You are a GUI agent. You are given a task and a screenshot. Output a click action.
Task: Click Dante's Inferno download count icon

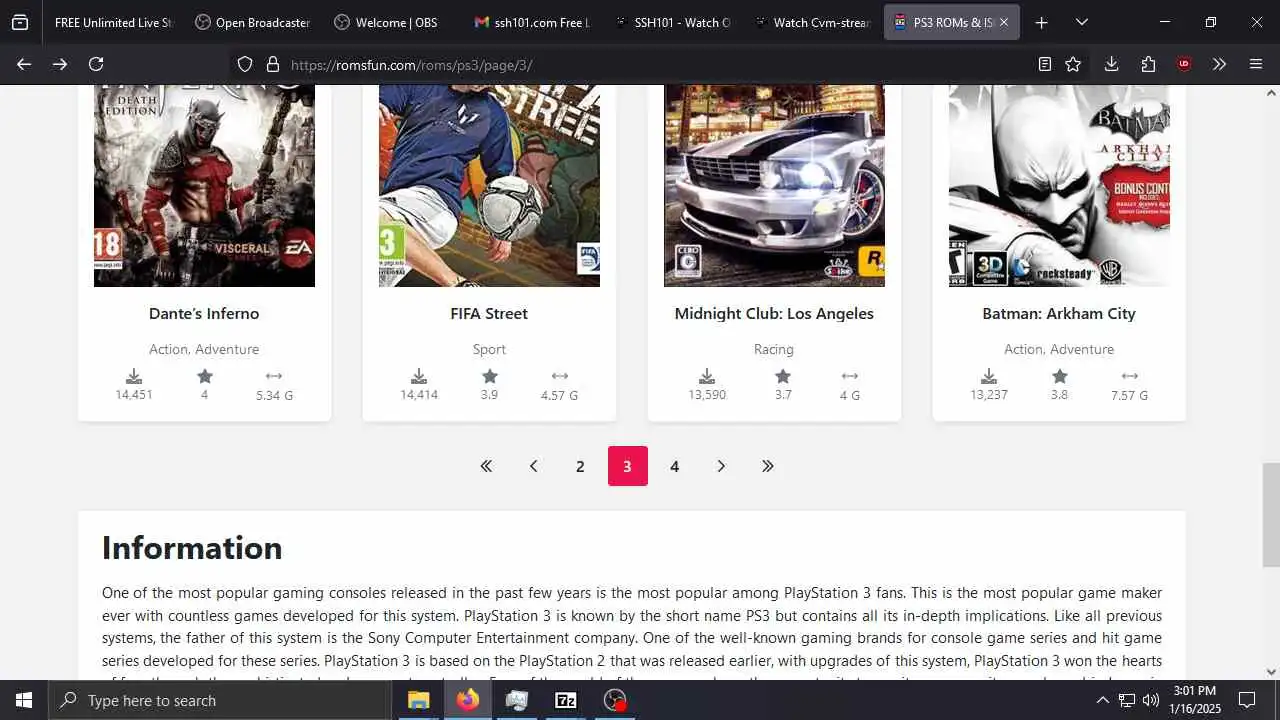134,376
